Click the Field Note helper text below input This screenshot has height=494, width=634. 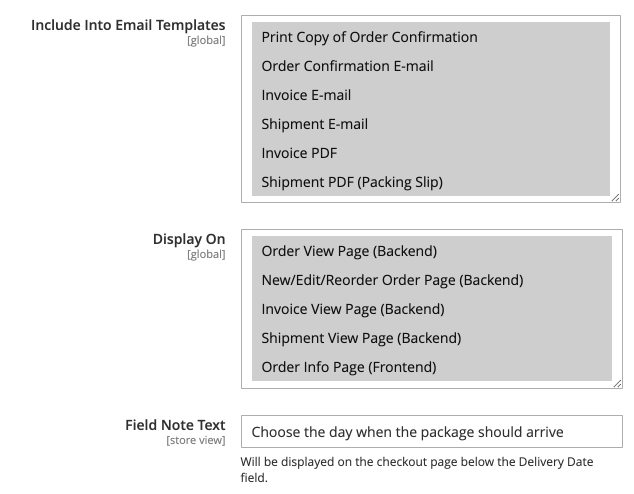pyautogui.click(x=417, y=469)
